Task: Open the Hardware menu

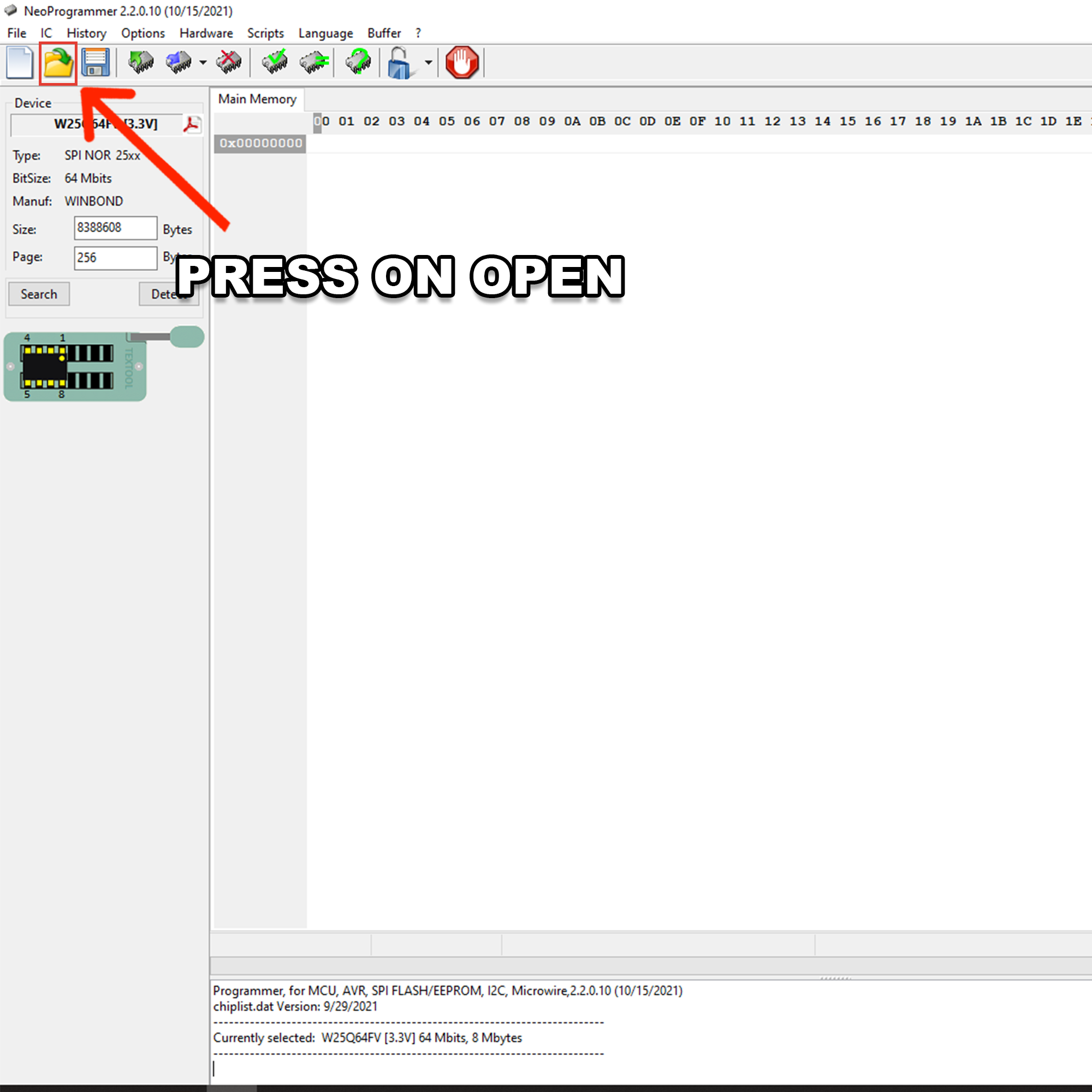Action: click(206, 33)
